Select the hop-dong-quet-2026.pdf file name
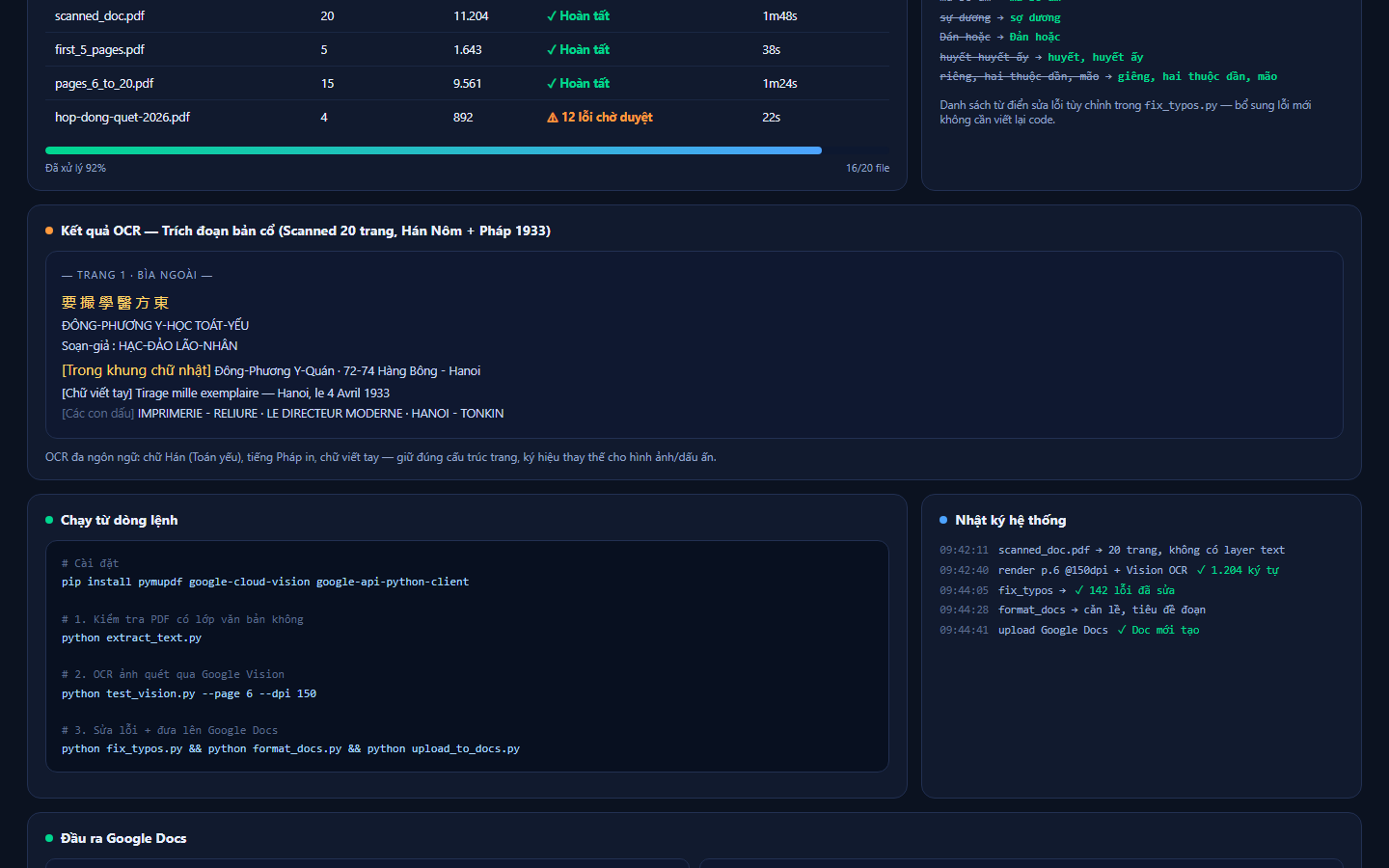This screenshot has height=868, width=1389. point(123,118)
